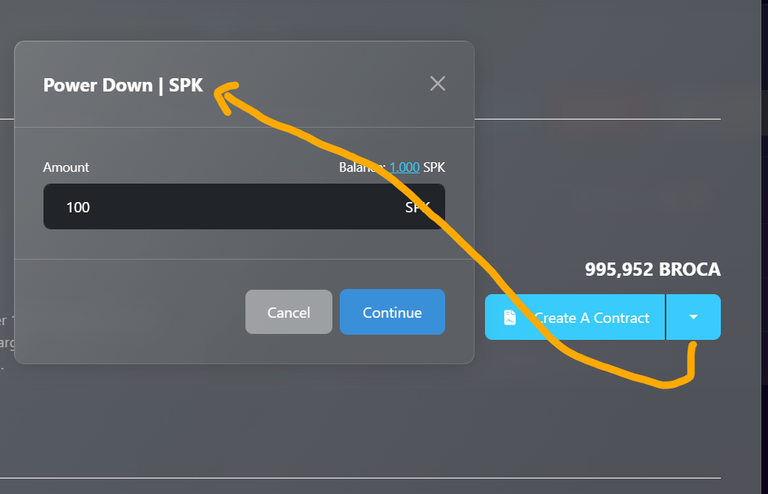The image size is (768, 494).
Task: Click the 100 value in the amount box
Action: click(78, 207)
